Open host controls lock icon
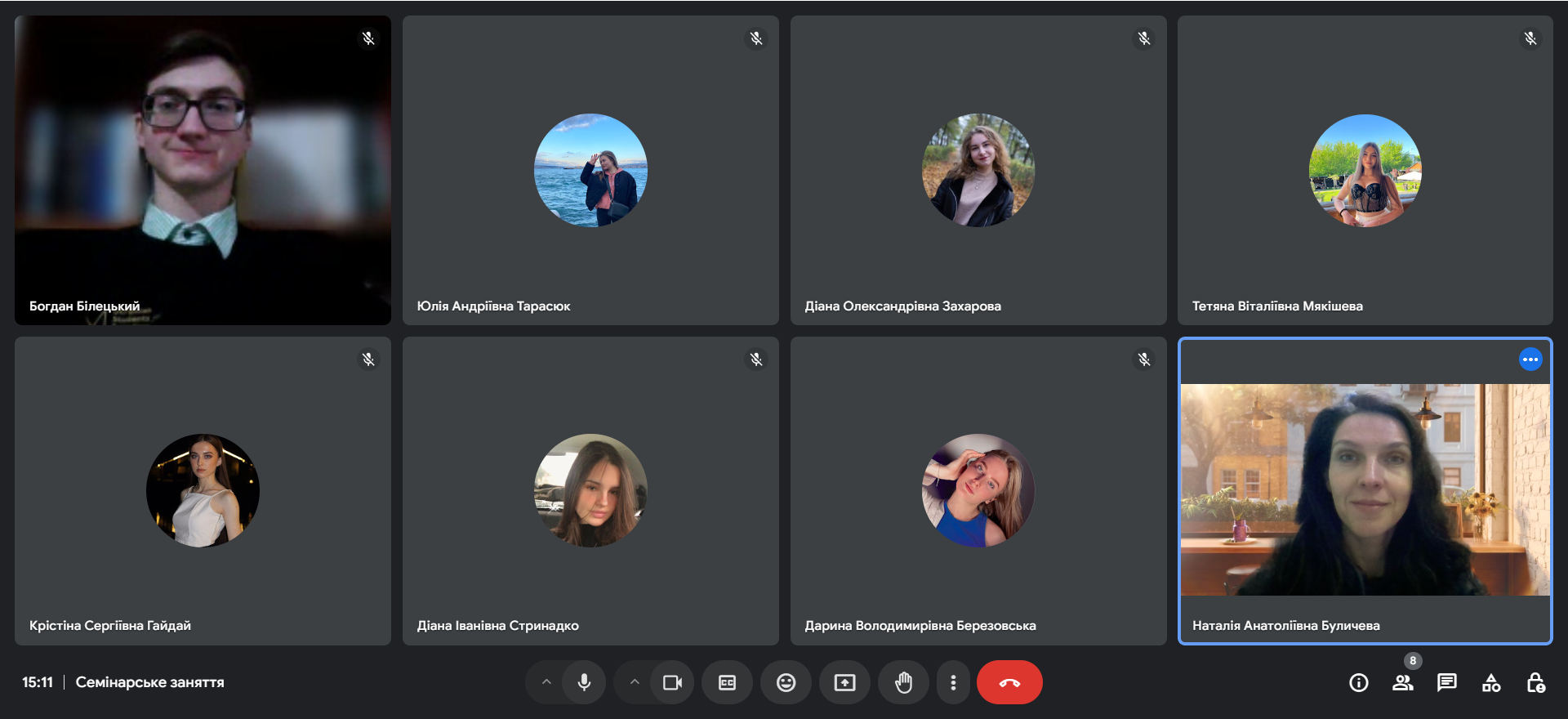This screenshot has height=719, width=1568. pyautogui.click(x=1535, y=683)
